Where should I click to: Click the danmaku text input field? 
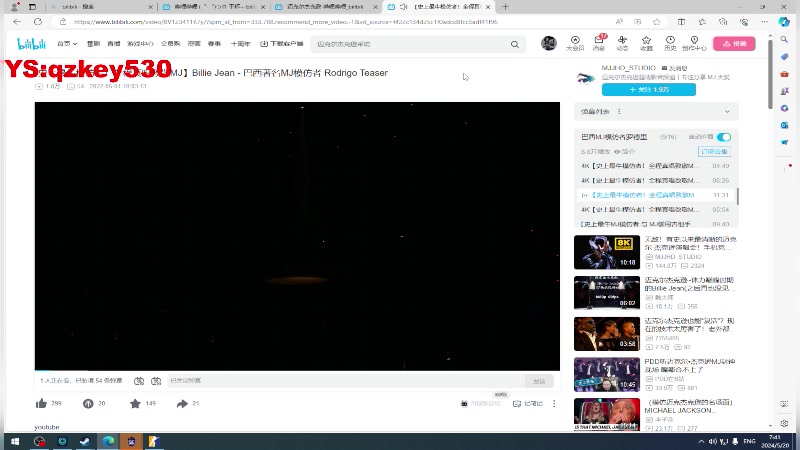tap(346, 381)
